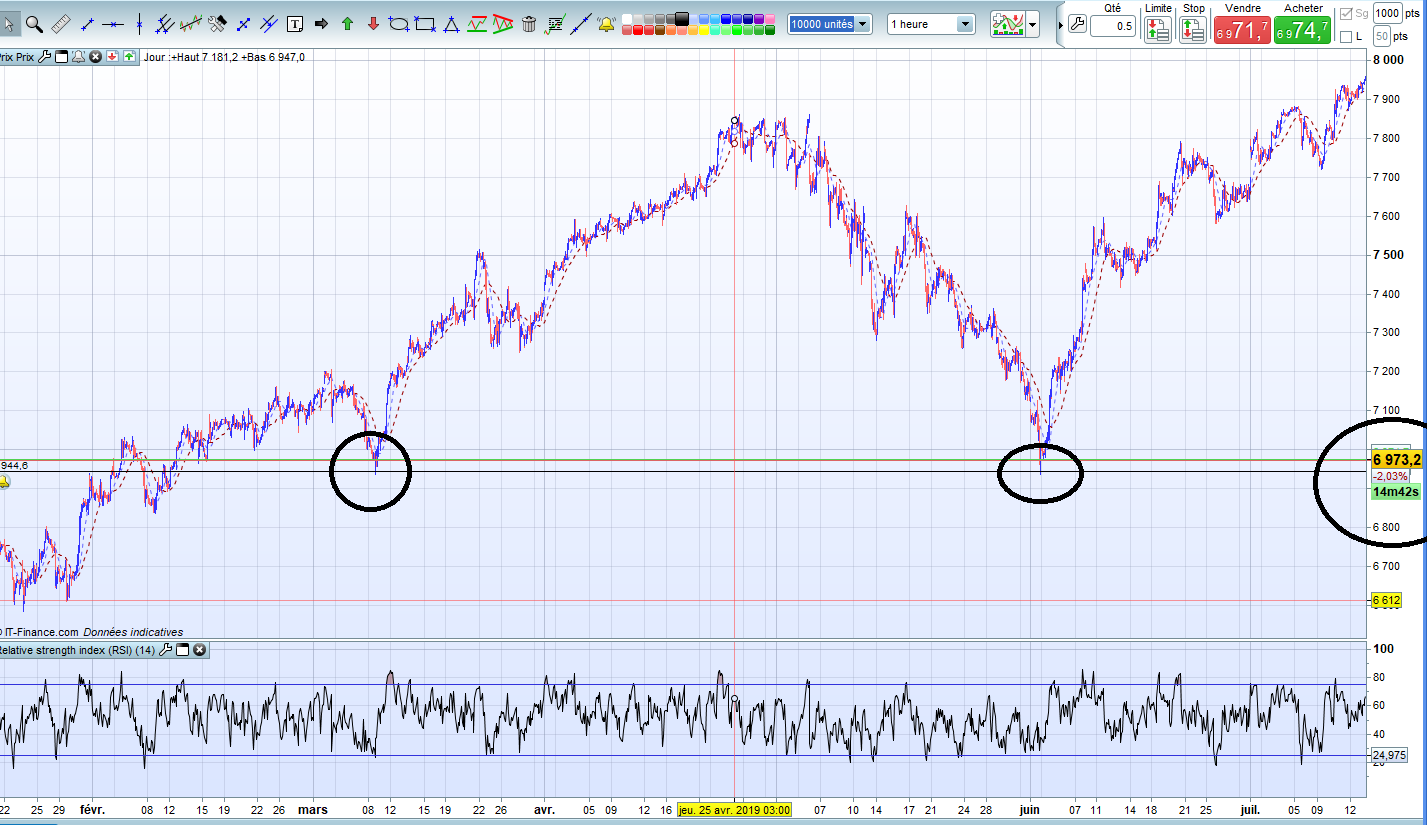Toggle the Sg checkbox
The width and height of the screenshot is (1427, 825).
(1345, 13)
